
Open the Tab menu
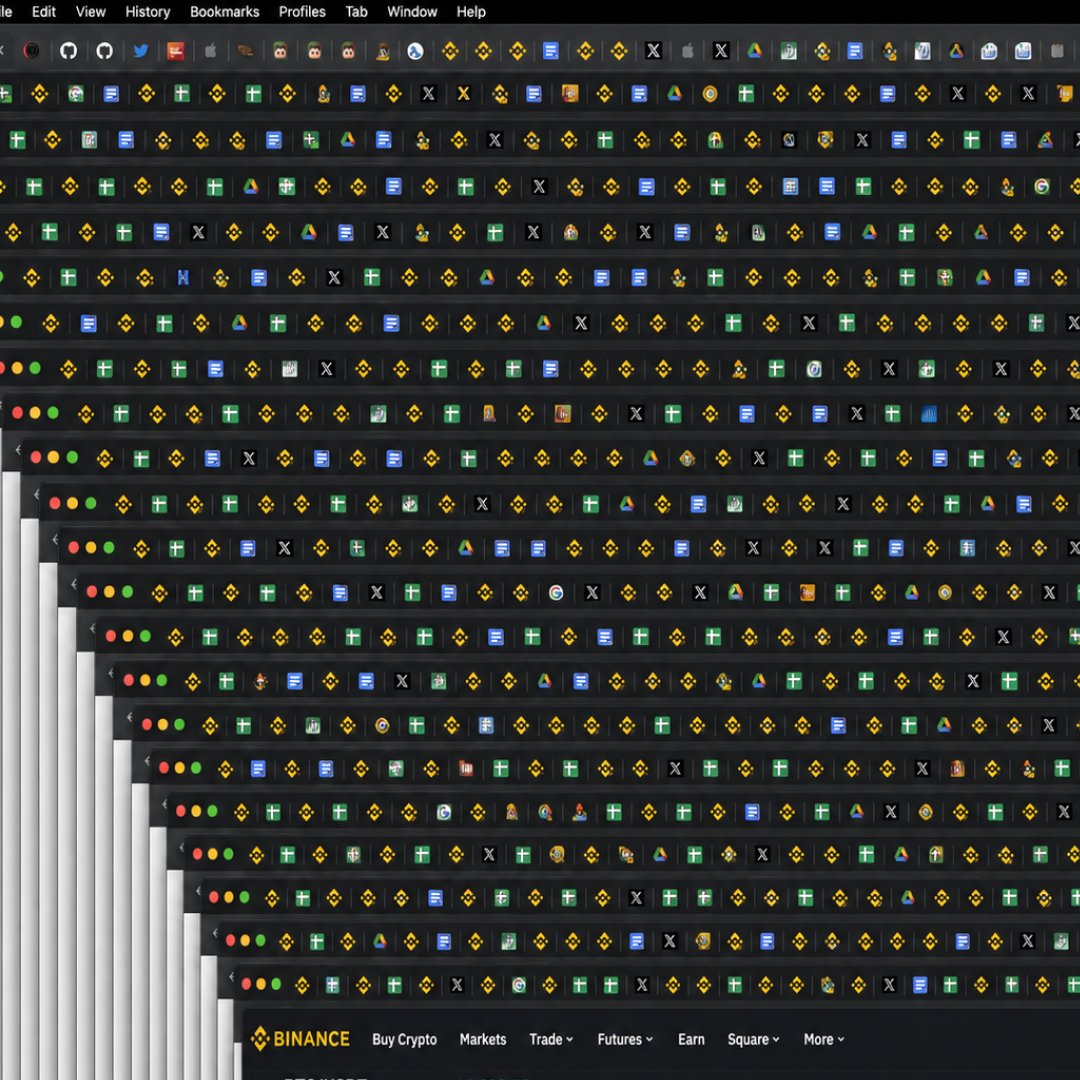tap(356, 12)
